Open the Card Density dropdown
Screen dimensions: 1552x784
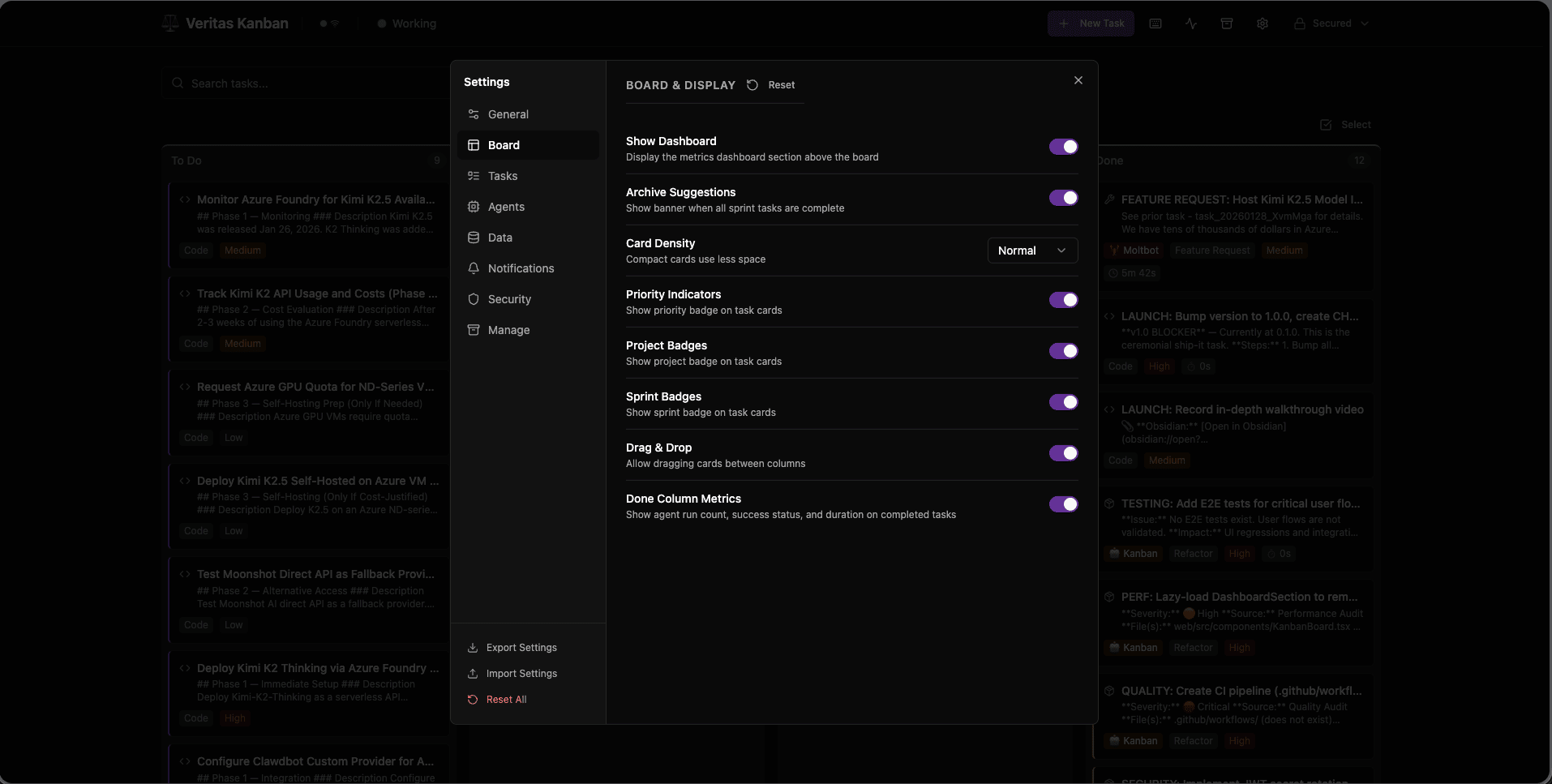[x=1032, y=251]
